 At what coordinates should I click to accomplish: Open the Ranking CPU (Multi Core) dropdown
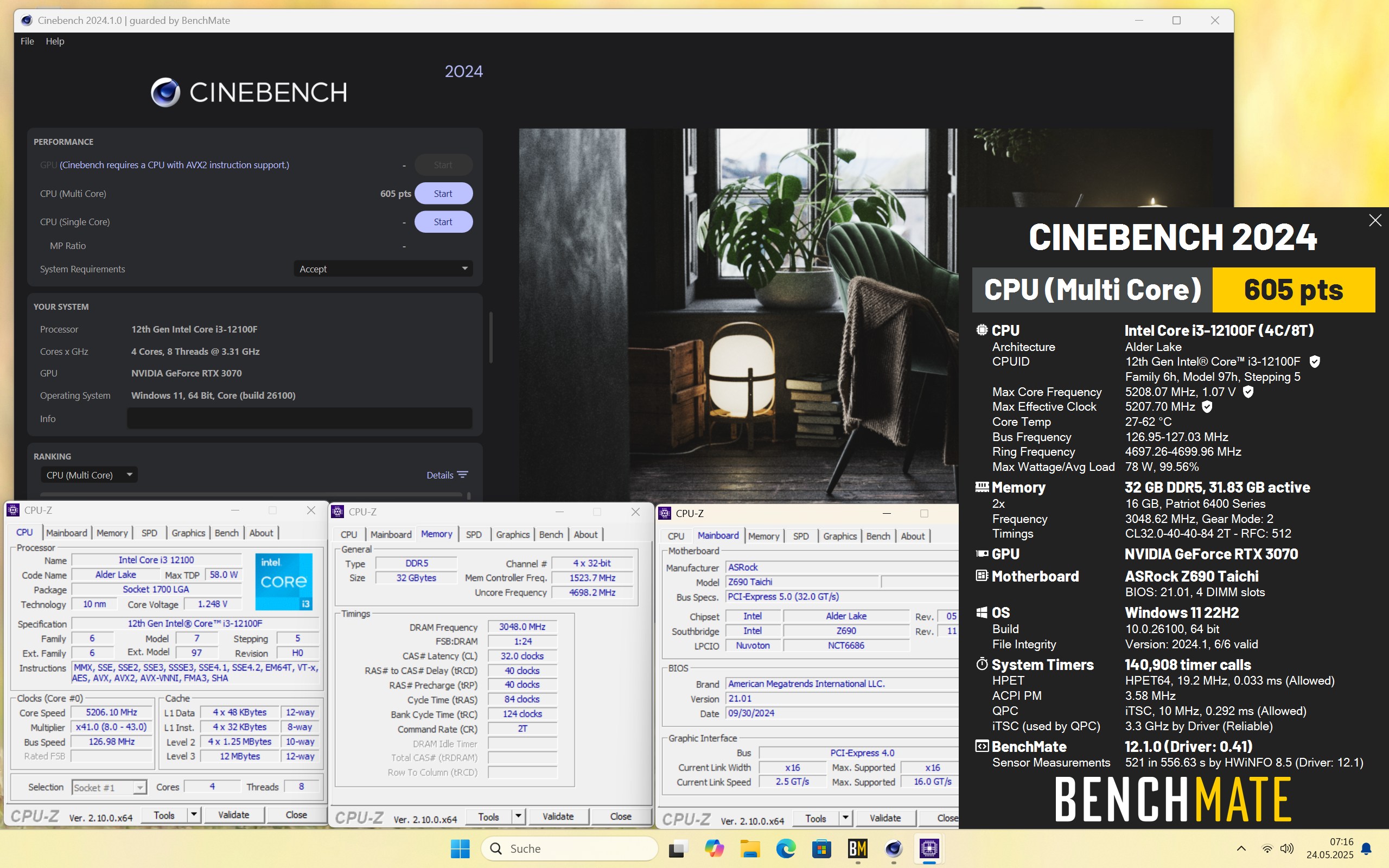tap(88, 475)
